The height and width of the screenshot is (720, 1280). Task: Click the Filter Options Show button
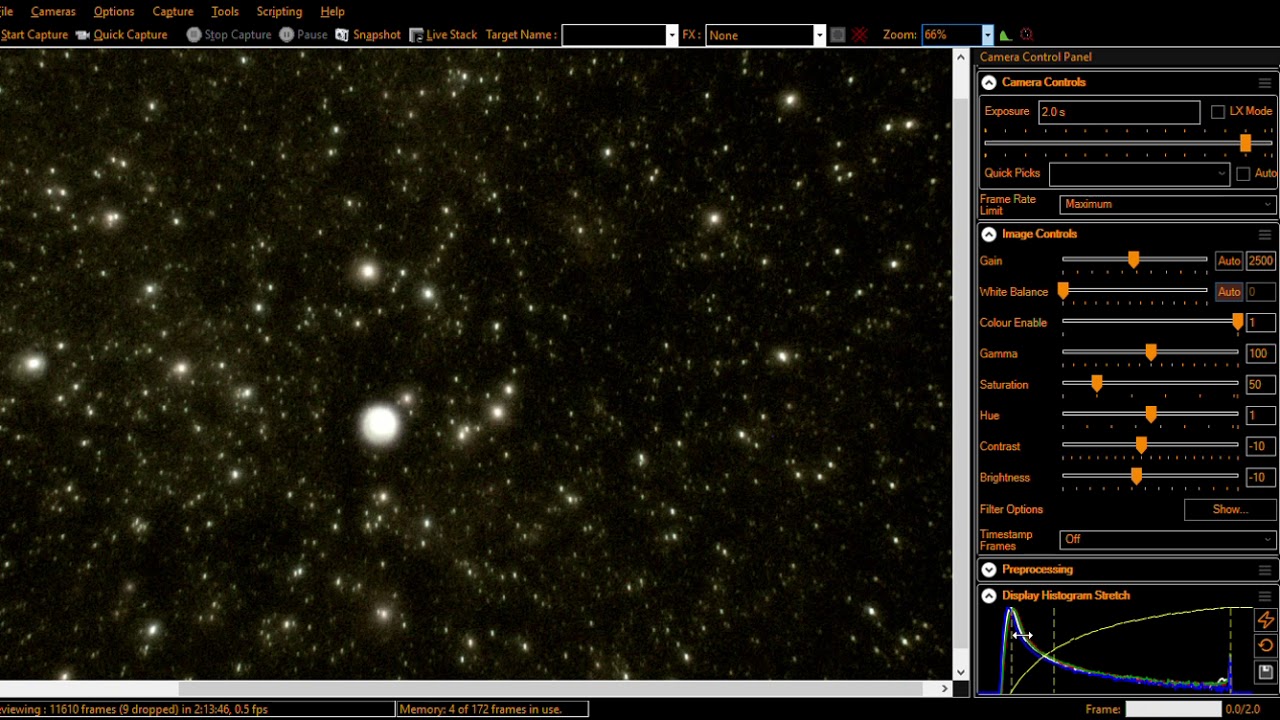1229,510
